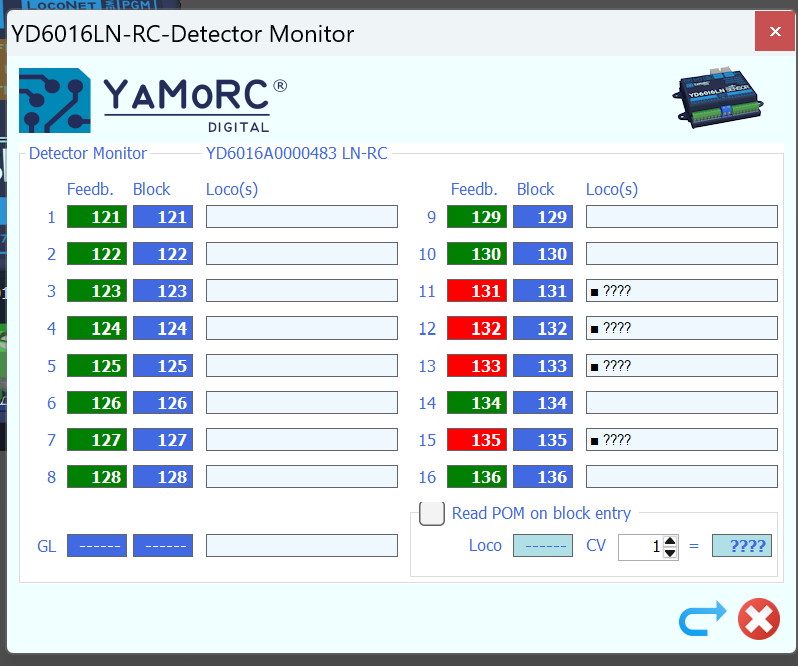Image resolution: width=798 pixels, height=666 pixels.
Task: Click the blue return arrow icon
Action: point(701,621)
